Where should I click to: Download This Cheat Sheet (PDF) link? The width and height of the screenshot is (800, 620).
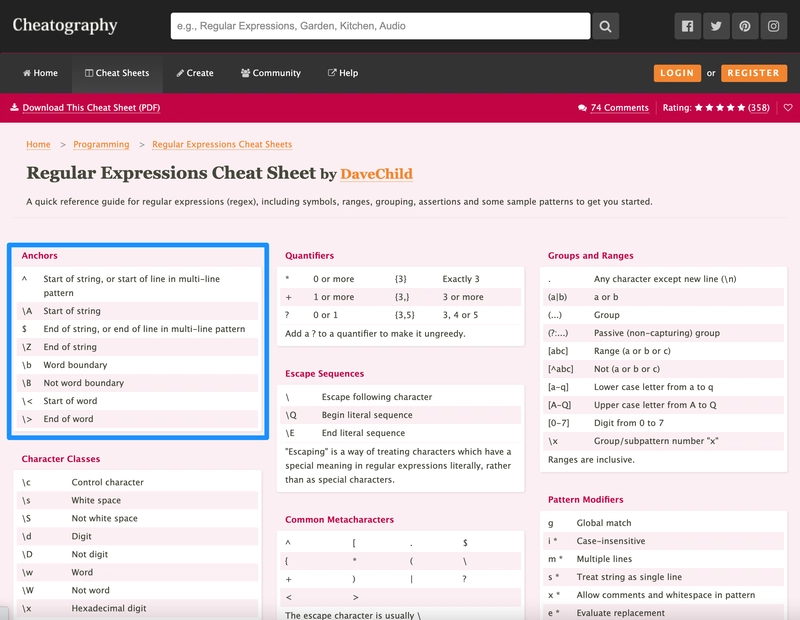point(91,108)
